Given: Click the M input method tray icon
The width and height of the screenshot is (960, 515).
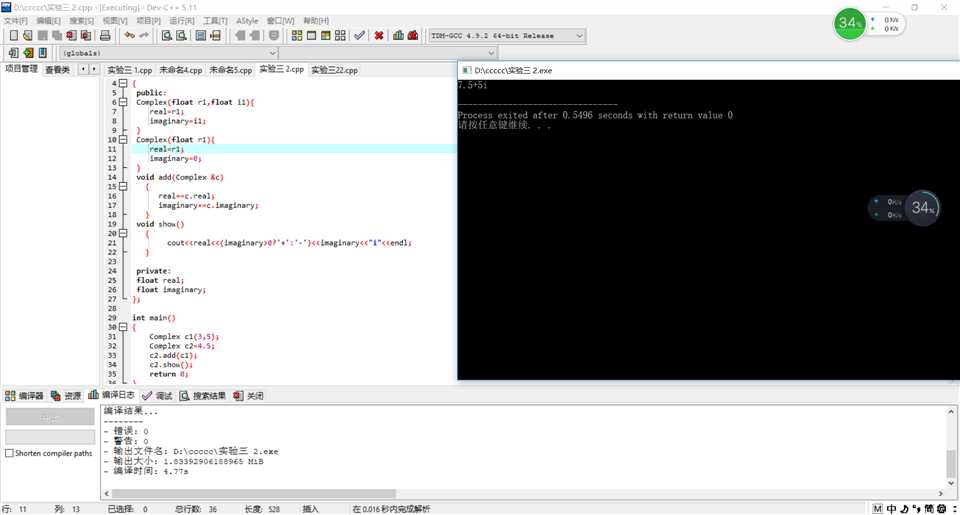Looking at the screenshot, I should 878,509.
